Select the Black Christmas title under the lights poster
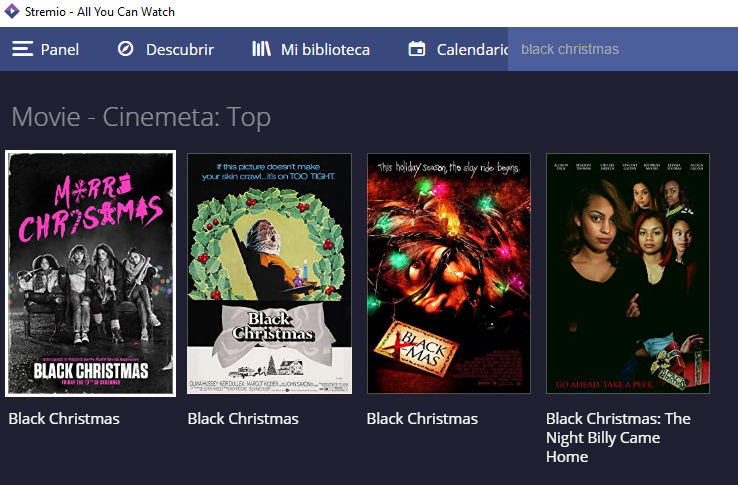The width and height of the screenshot is (738, 485). click(x=422, y=419)
